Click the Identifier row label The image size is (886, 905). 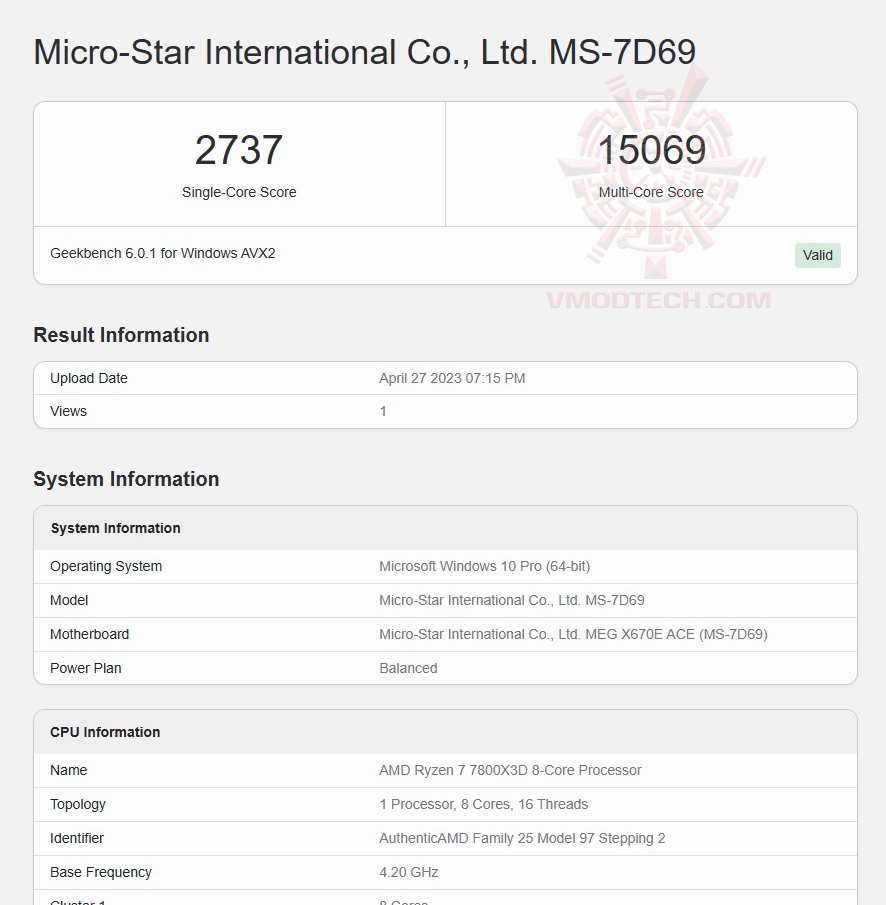tap(77, 838)
